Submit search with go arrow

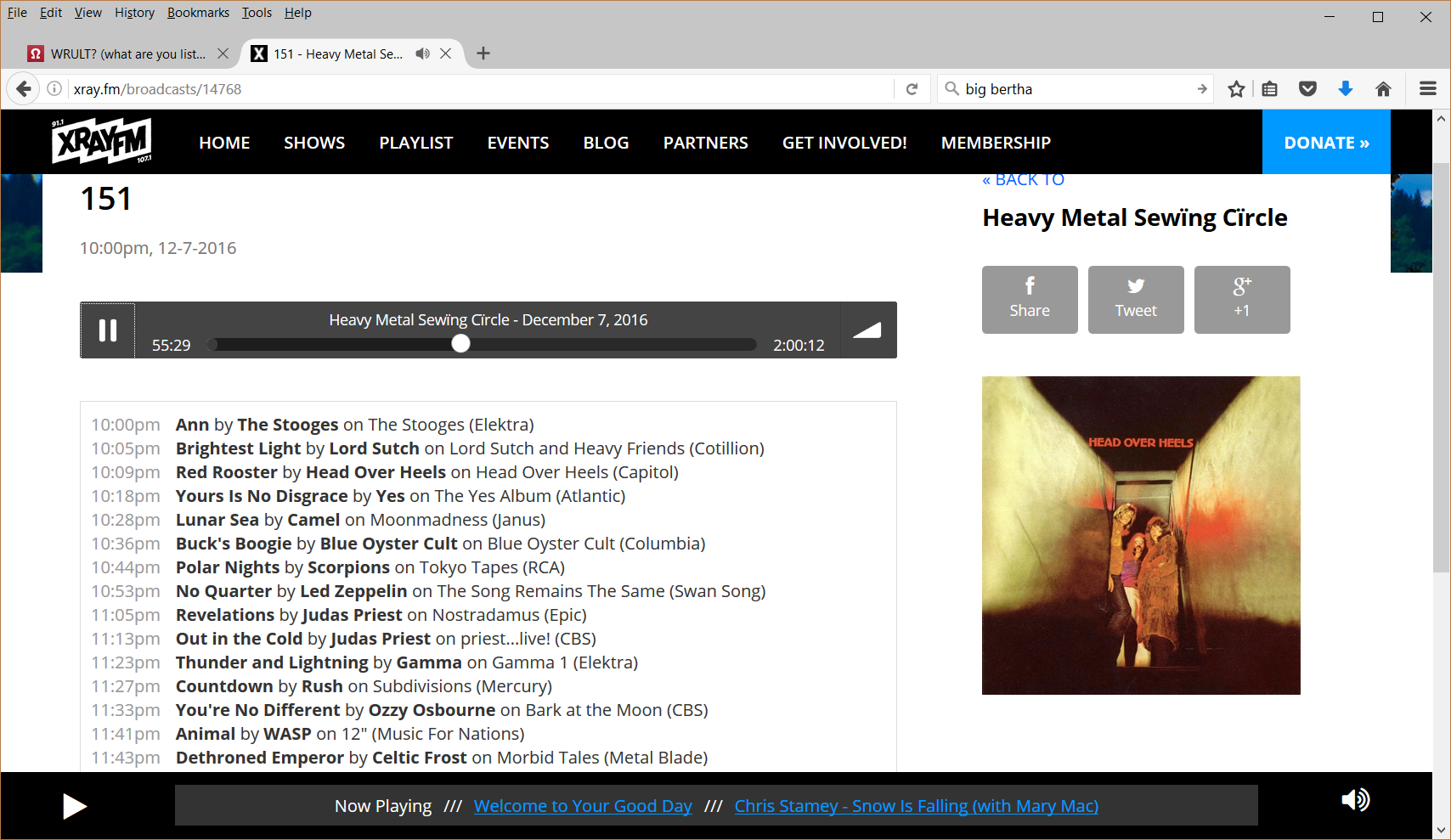[1201, 89]
